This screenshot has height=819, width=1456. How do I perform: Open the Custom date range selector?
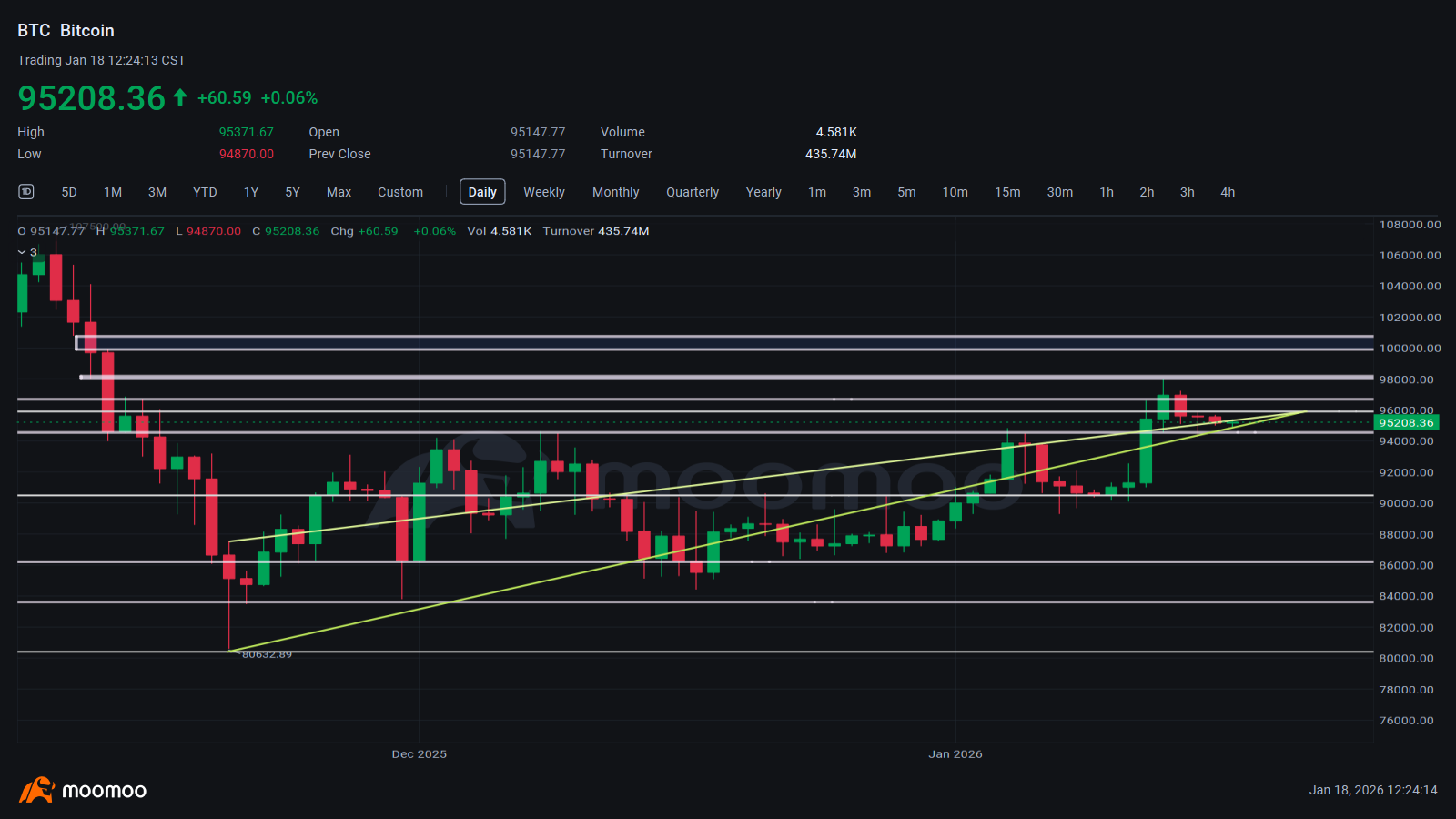(400, 192)
